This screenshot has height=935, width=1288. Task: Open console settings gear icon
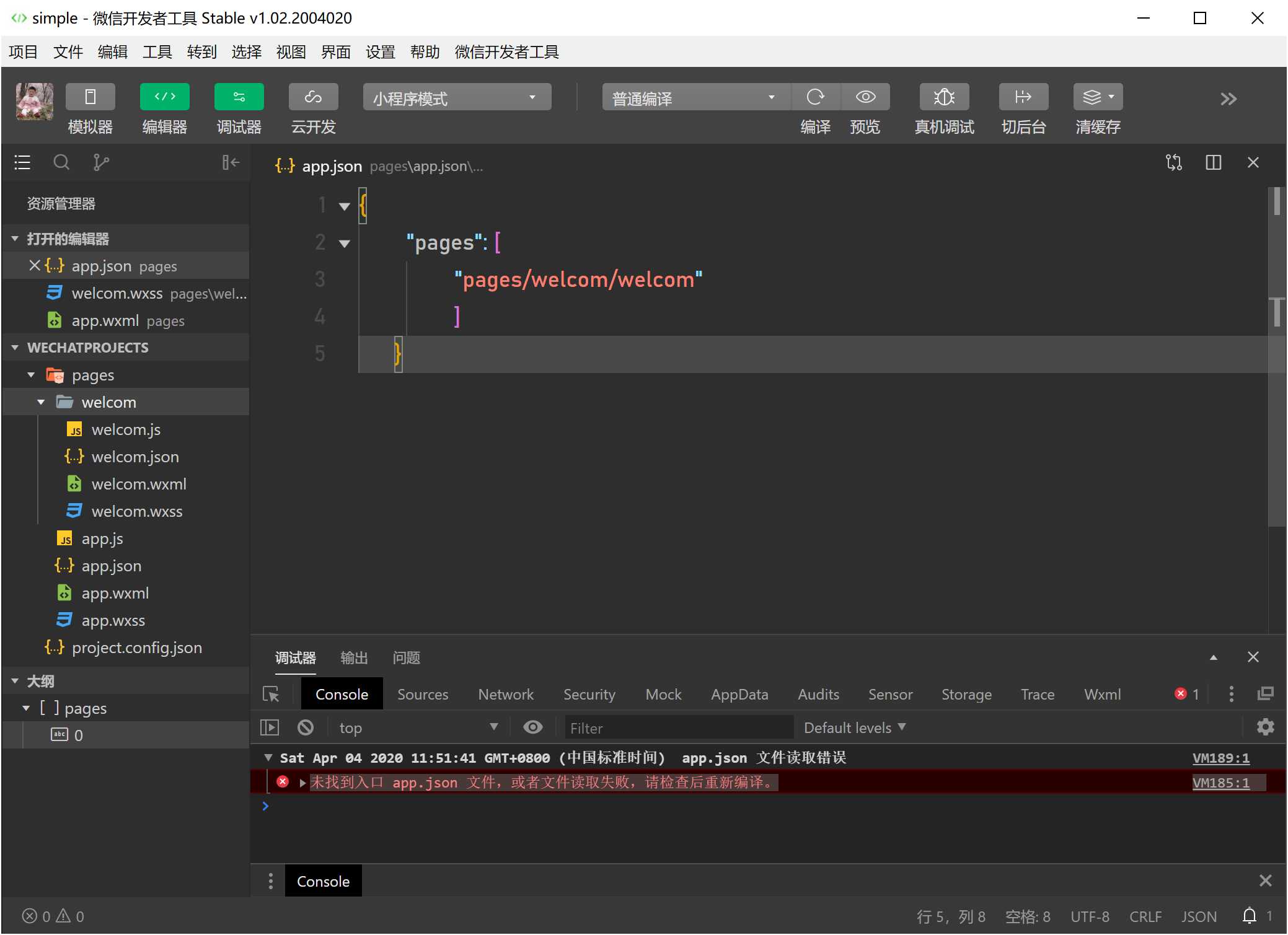(1266, 727)
